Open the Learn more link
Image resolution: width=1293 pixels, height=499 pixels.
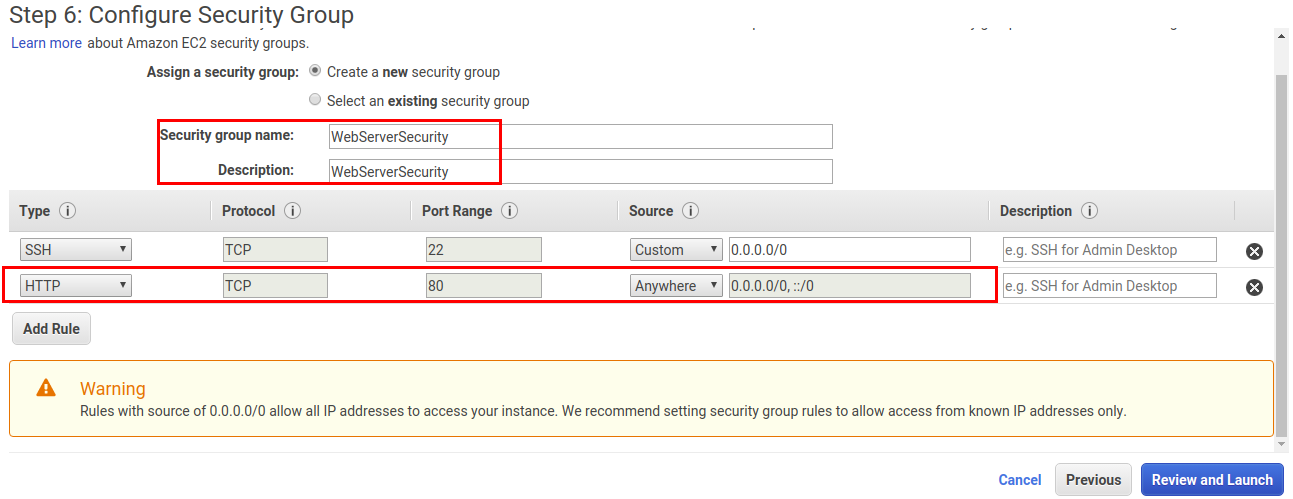point(46,43)
